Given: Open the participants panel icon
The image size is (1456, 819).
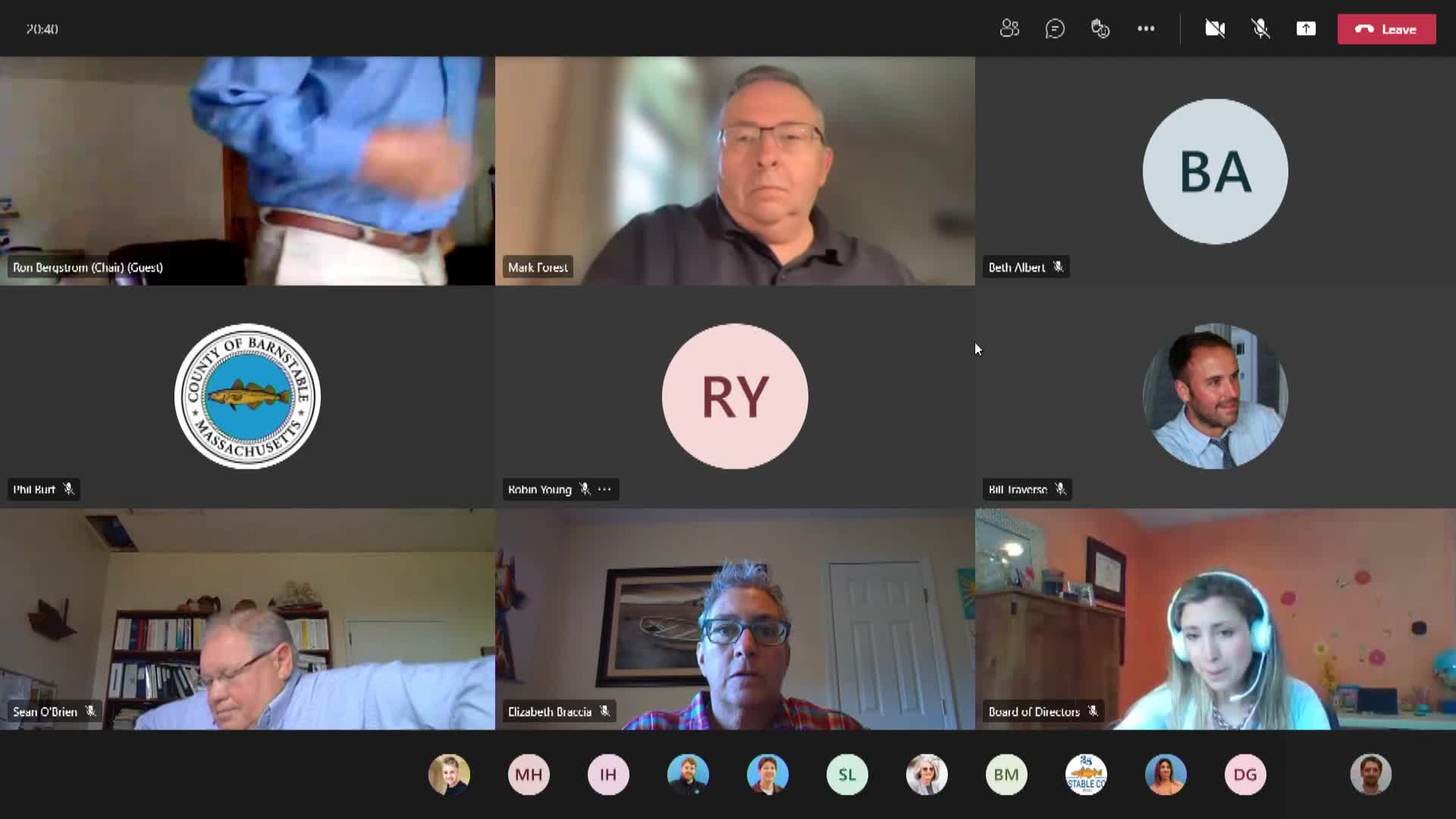Looking at the screenshot, I should (x=1009, y=29).
